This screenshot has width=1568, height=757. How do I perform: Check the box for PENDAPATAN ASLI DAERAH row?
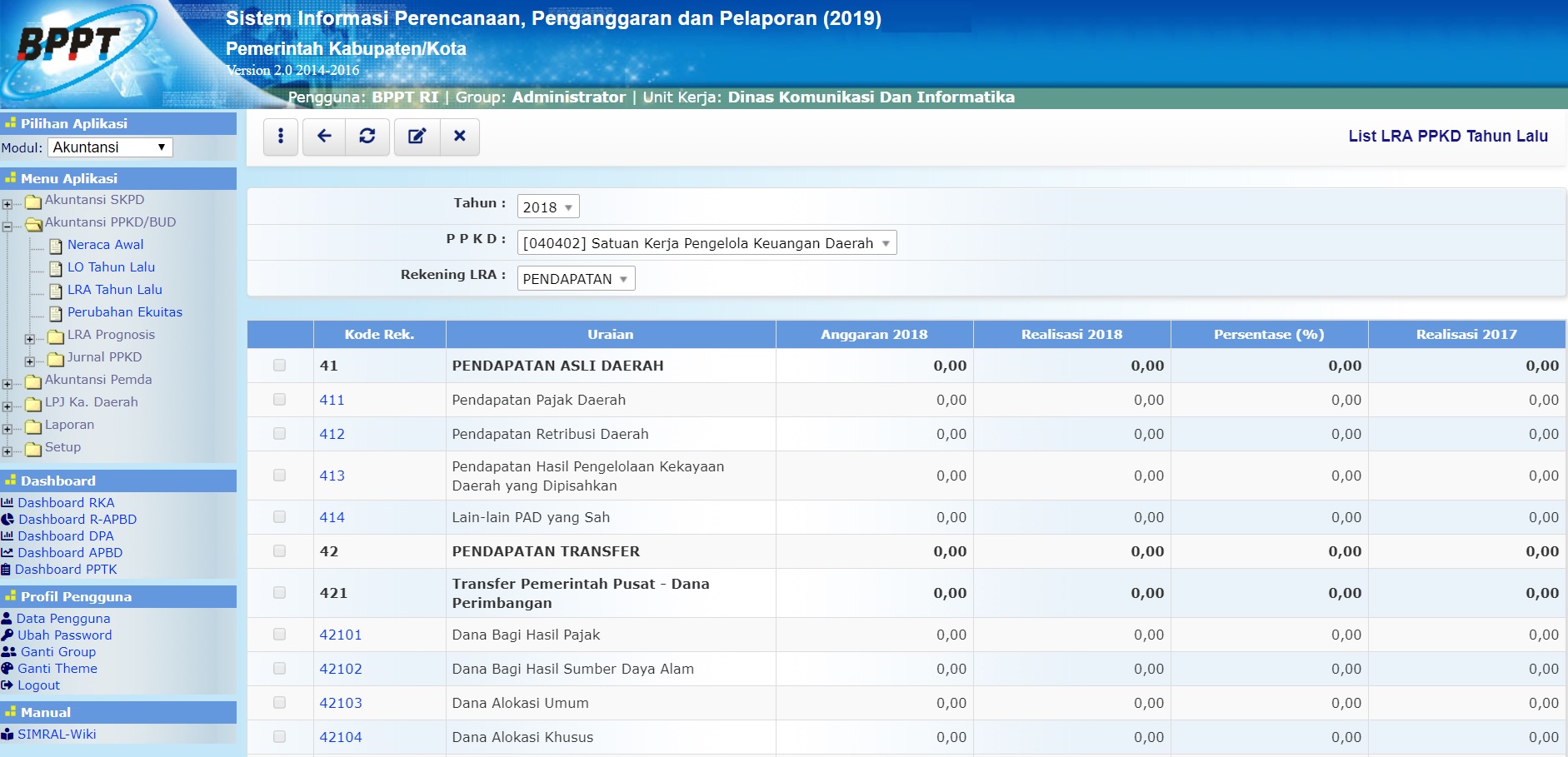click(278, 365)
